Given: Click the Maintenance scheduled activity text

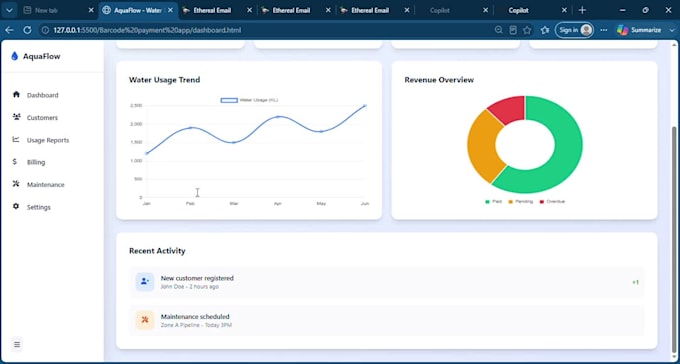Looking at the screenshot, I should tap(195, 317).
